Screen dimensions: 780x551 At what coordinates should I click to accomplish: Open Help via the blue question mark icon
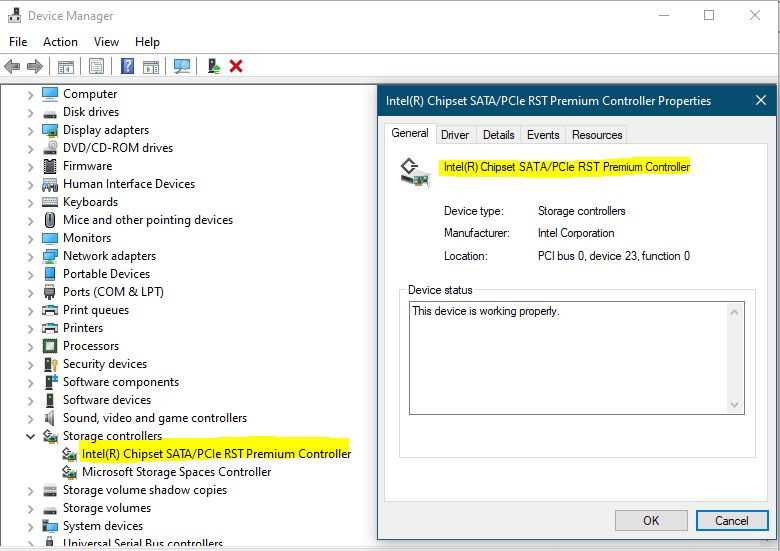pos(127,67)
